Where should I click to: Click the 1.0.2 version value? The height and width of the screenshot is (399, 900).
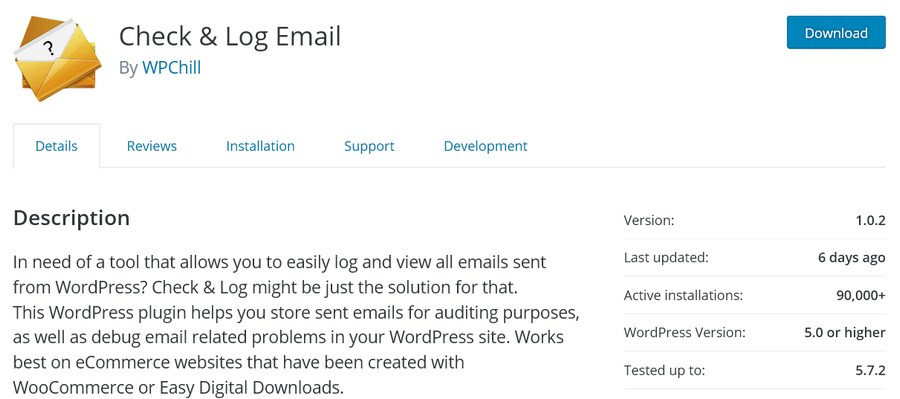point(870,220)
